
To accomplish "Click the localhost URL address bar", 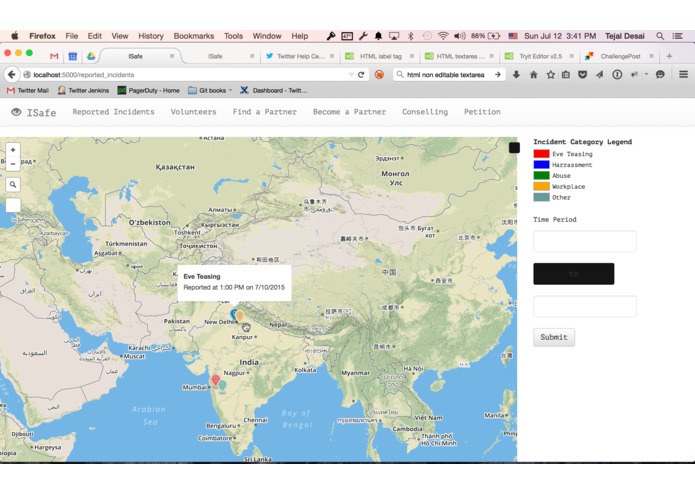I will coord(184,74).
